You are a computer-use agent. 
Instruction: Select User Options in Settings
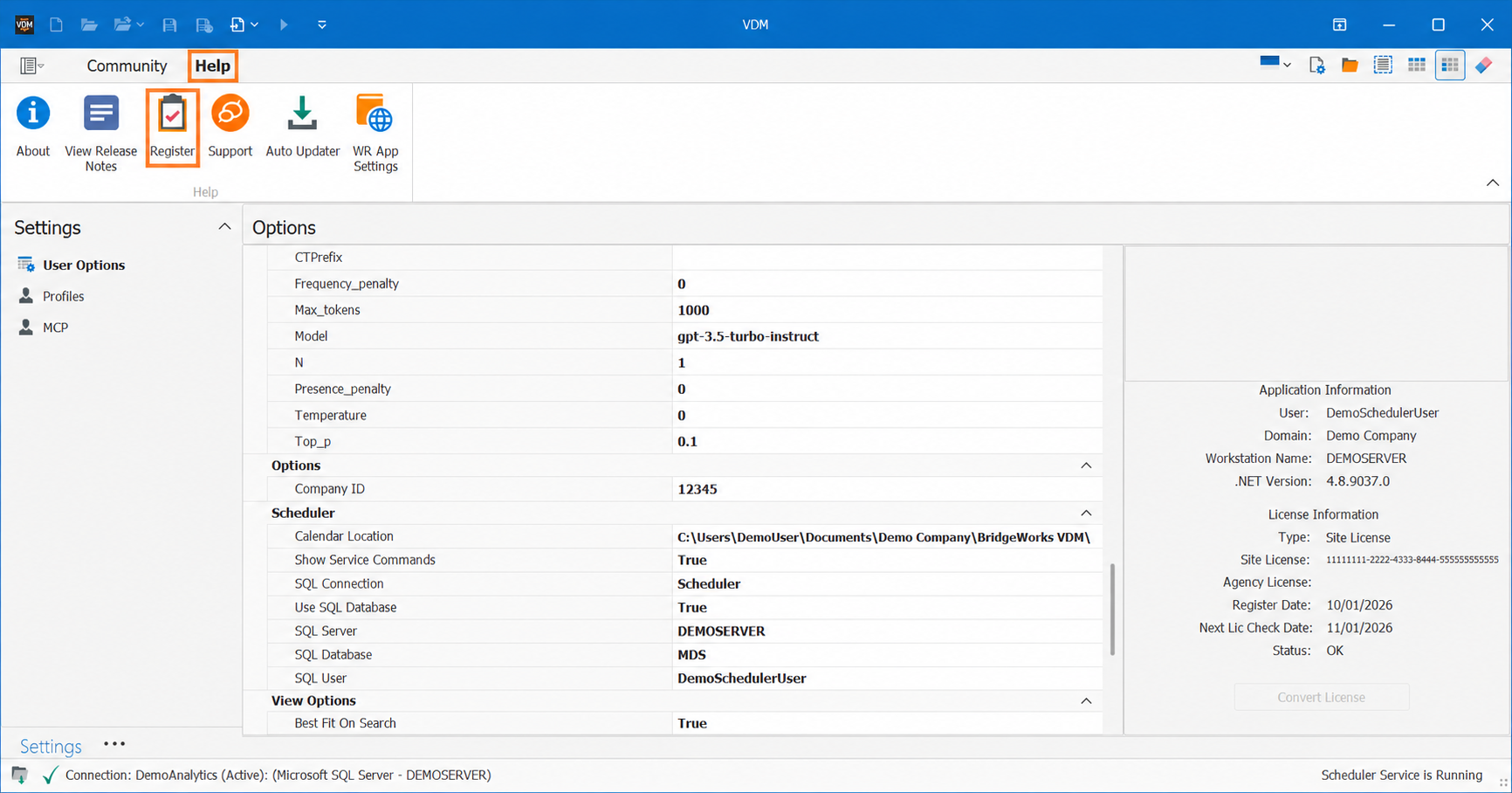[x=84, y=265]
